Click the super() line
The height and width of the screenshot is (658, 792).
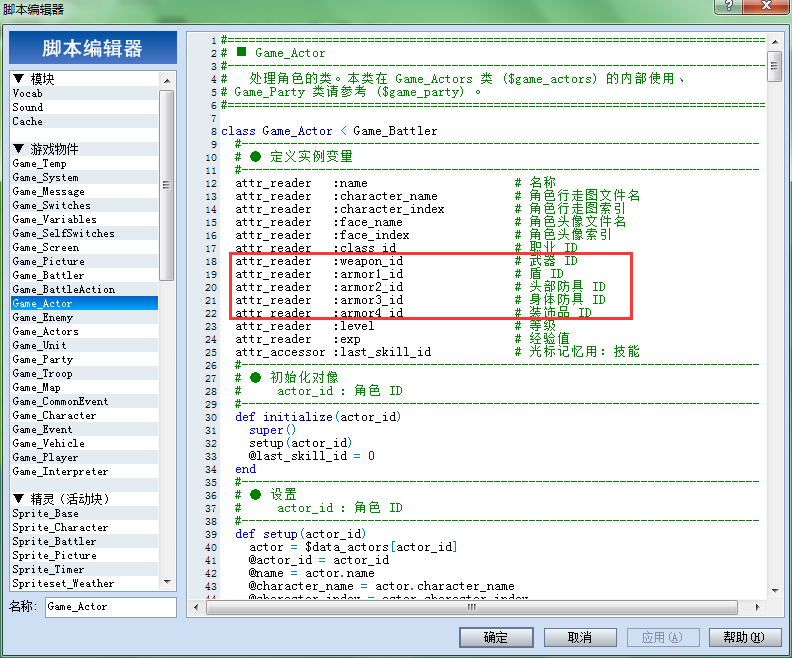pyautogui.click(x=272, y=430)
